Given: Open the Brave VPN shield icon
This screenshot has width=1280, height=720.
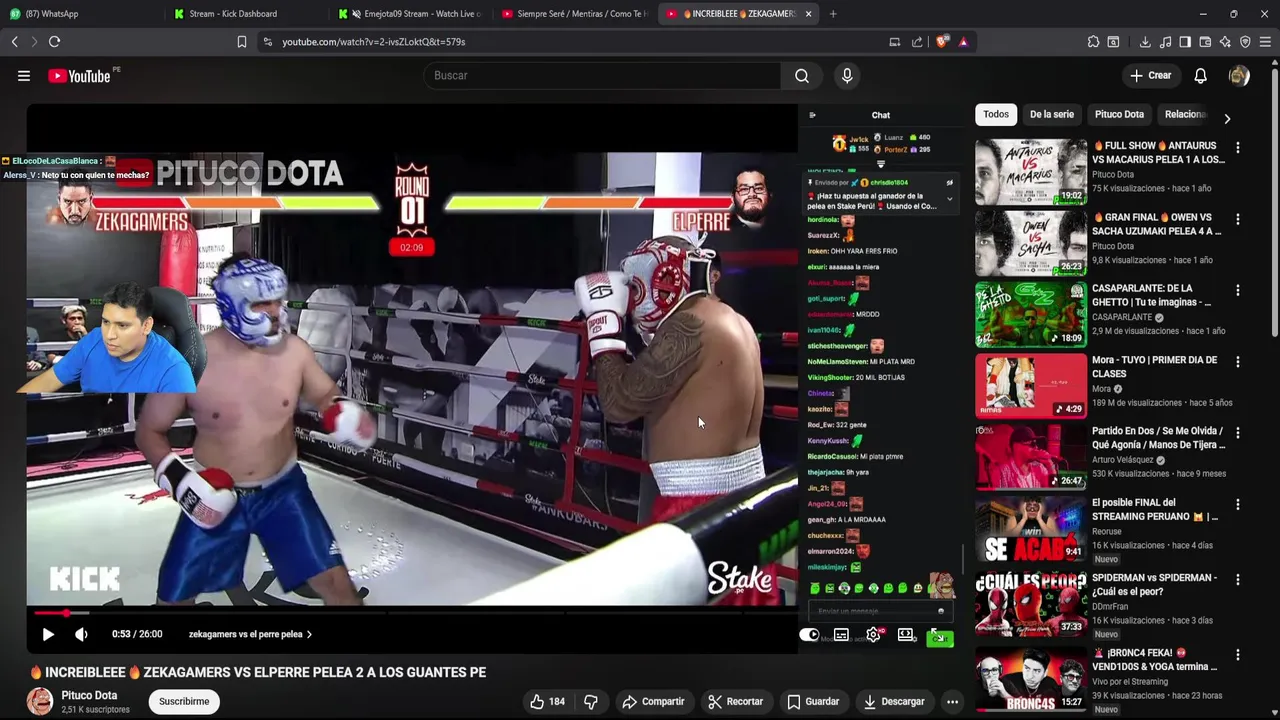Looking at the screenshot, I should (1245, 42).
